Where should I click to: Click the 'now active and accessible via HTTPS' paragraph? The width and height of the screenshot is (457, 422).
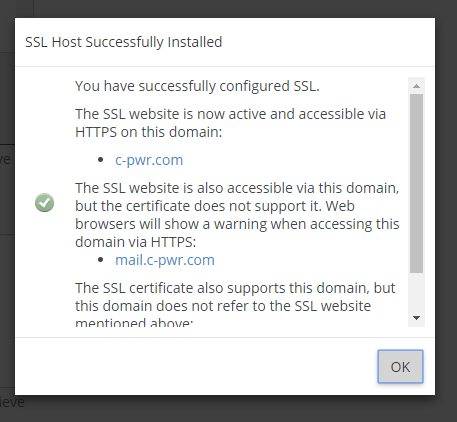tap(230, 123)
